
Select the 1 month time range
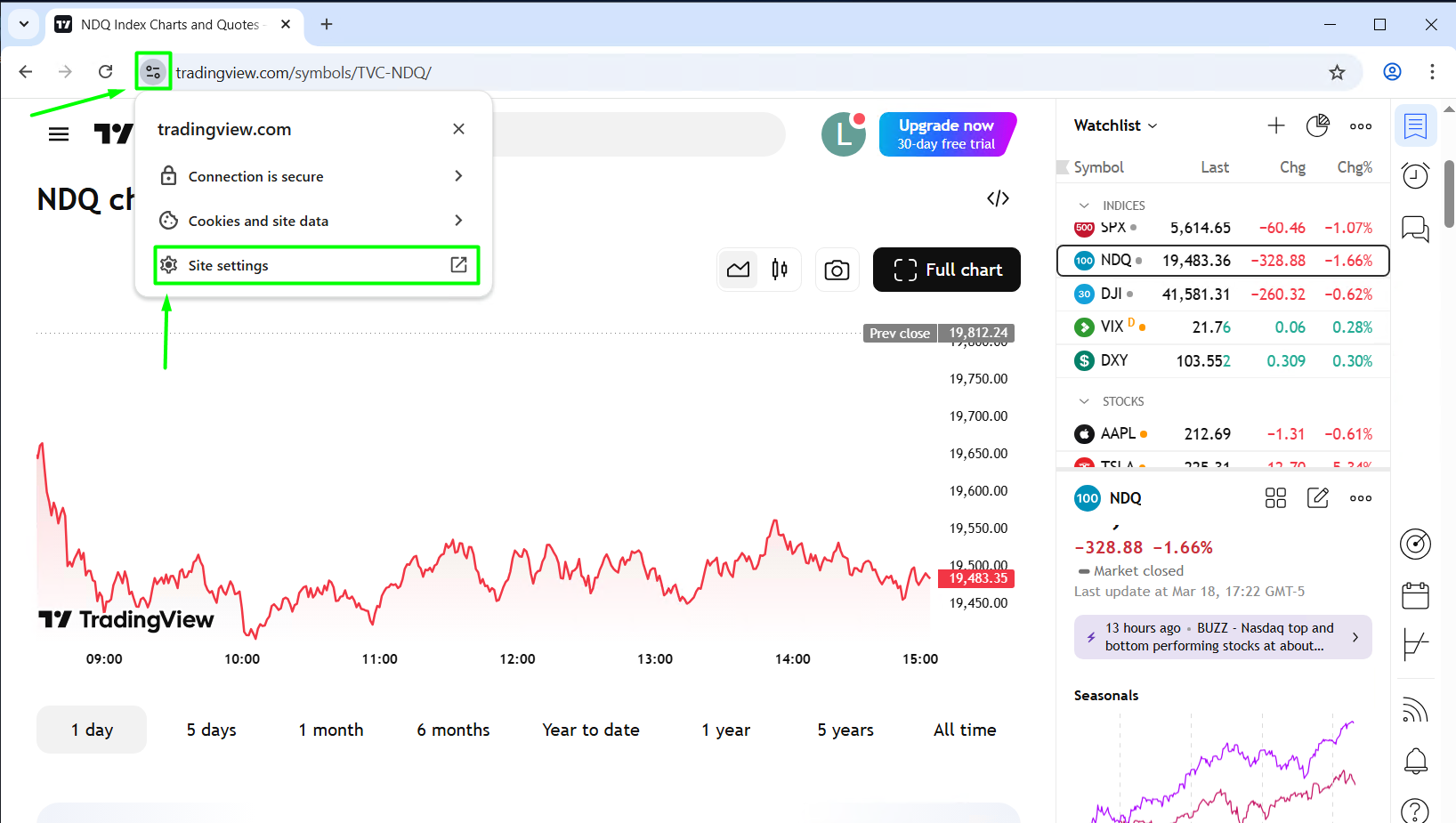[x=331, y=730]
